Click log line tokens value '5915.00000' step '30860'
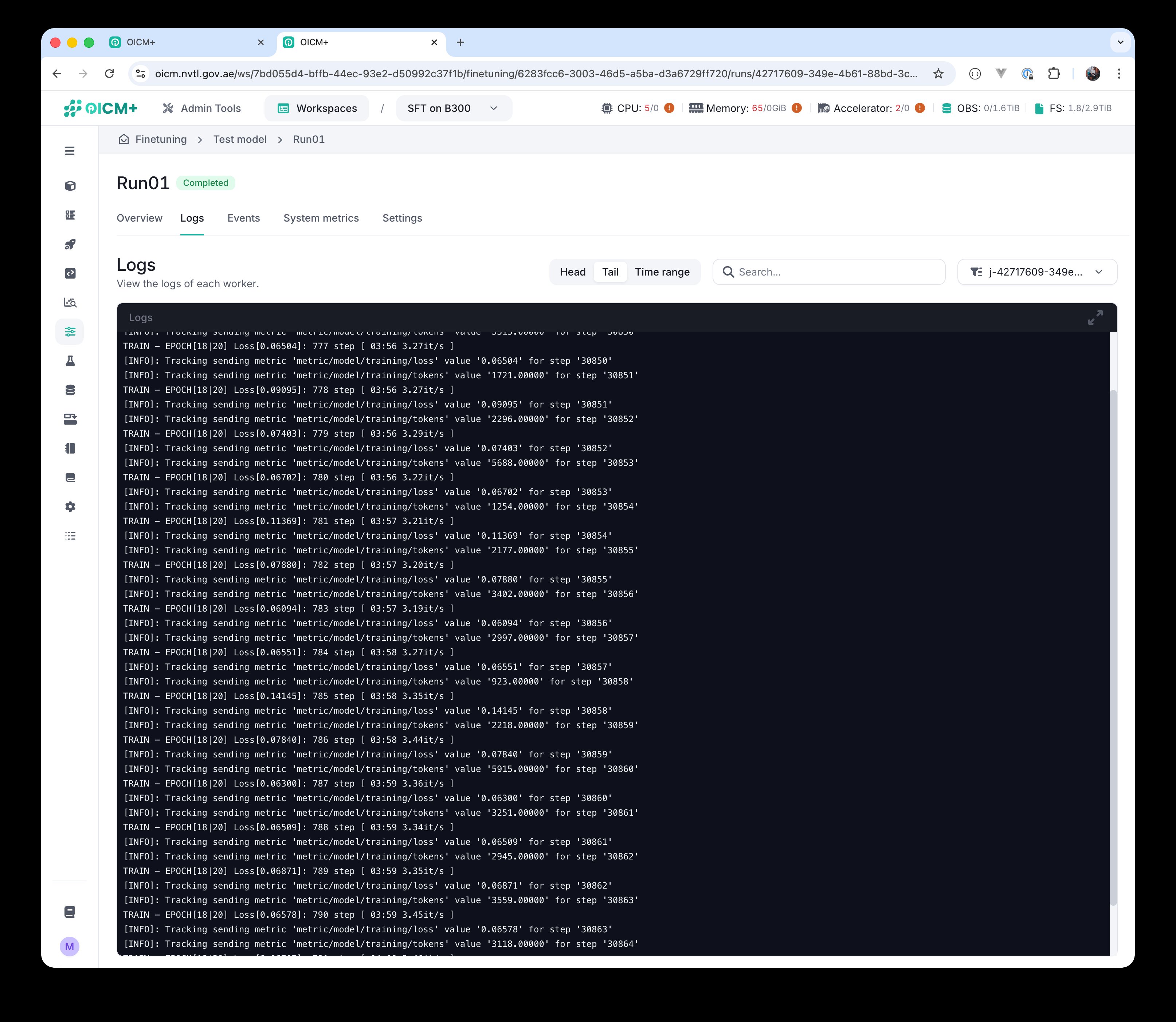The width and height of the screenshot is (1176, 1022). (381, 769)
